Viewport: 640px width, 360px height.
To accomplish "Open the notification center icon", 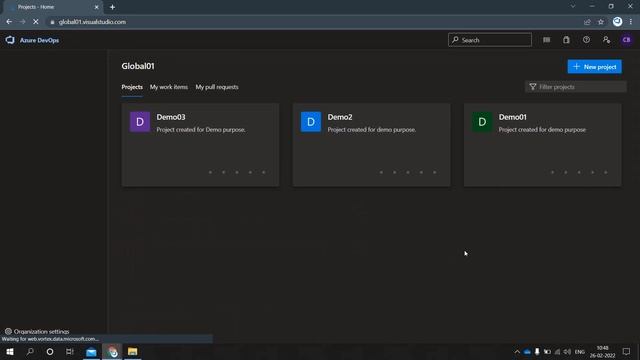I will [x=626, y=351].
